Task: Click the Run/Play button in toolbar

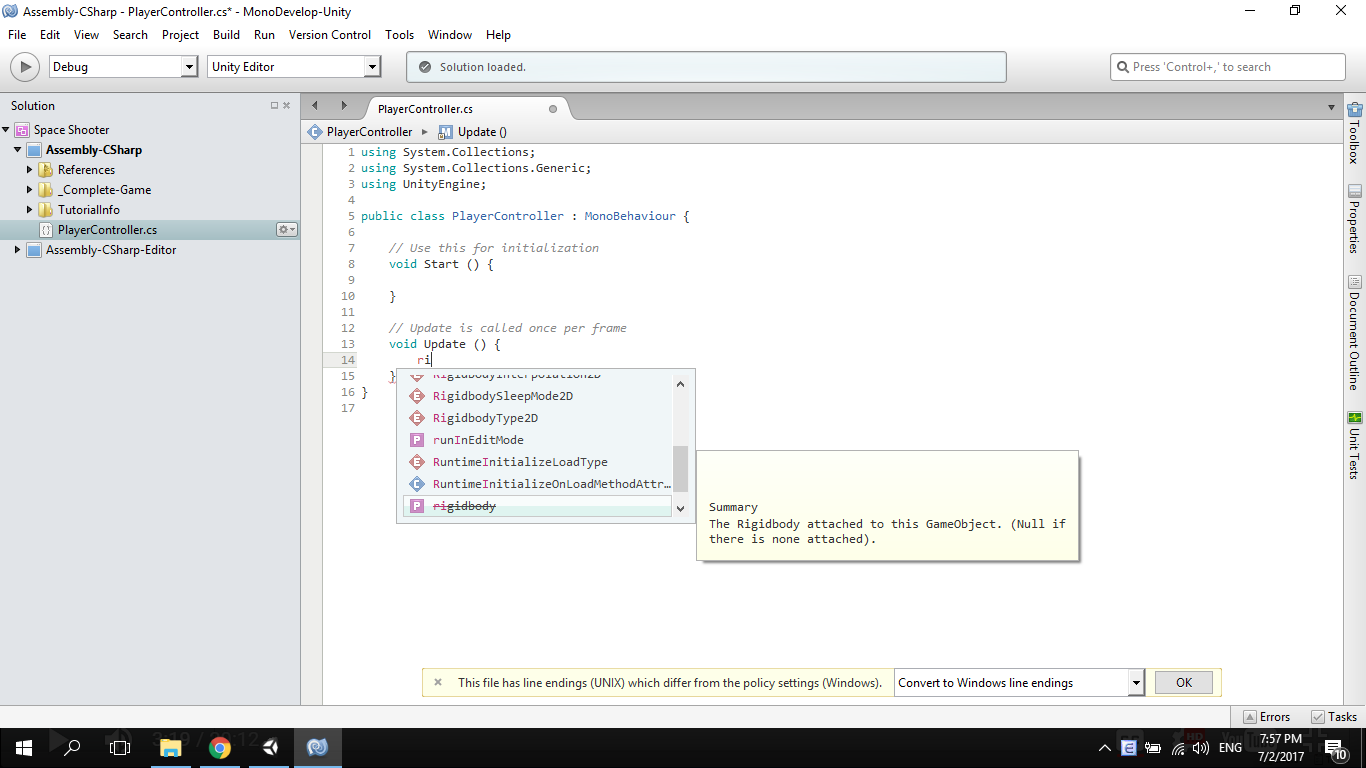Action: coord(24,67)
